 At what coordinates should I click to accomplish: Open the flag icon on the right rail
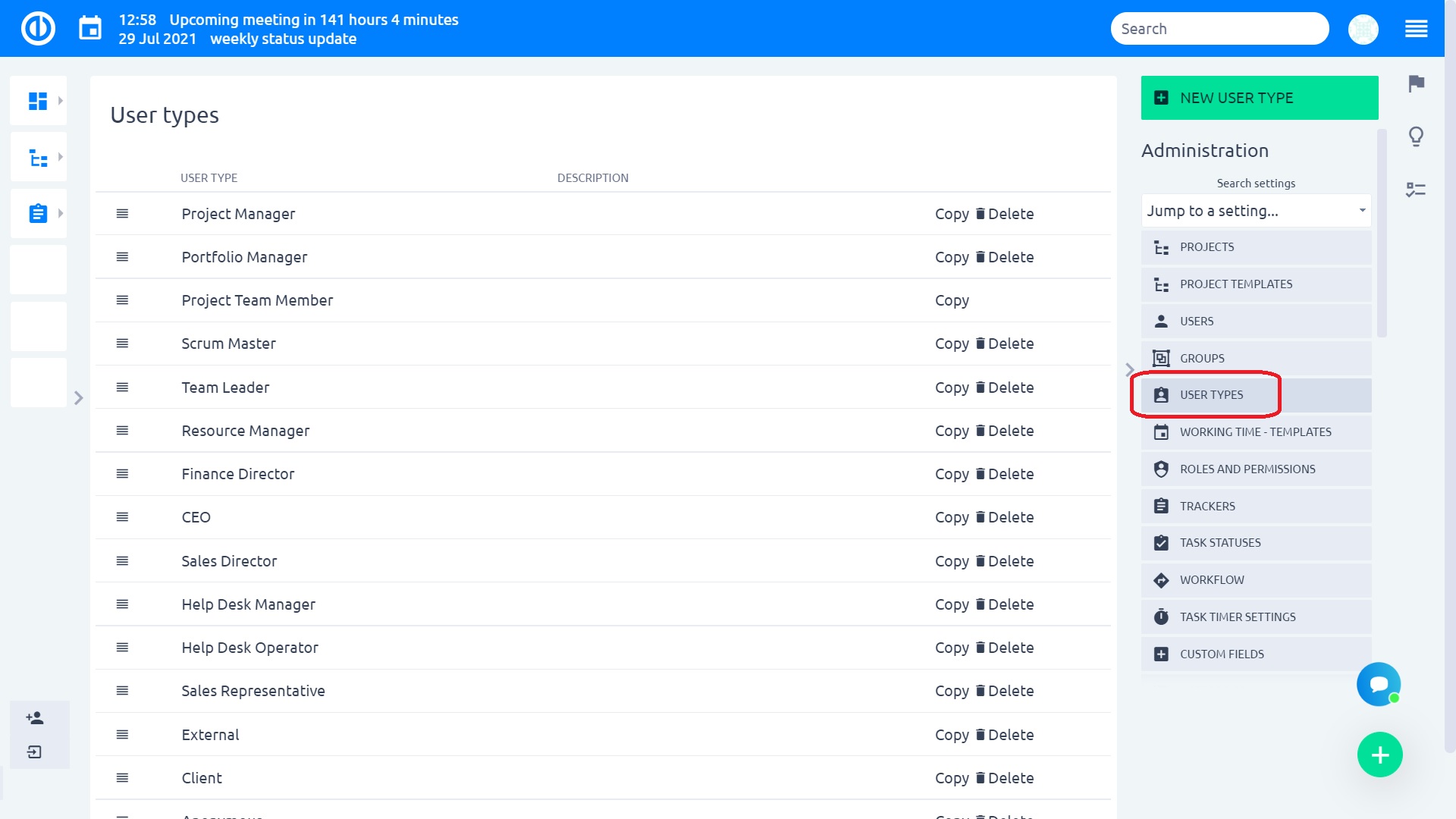pyautogui.click(x=1417, y=85)
